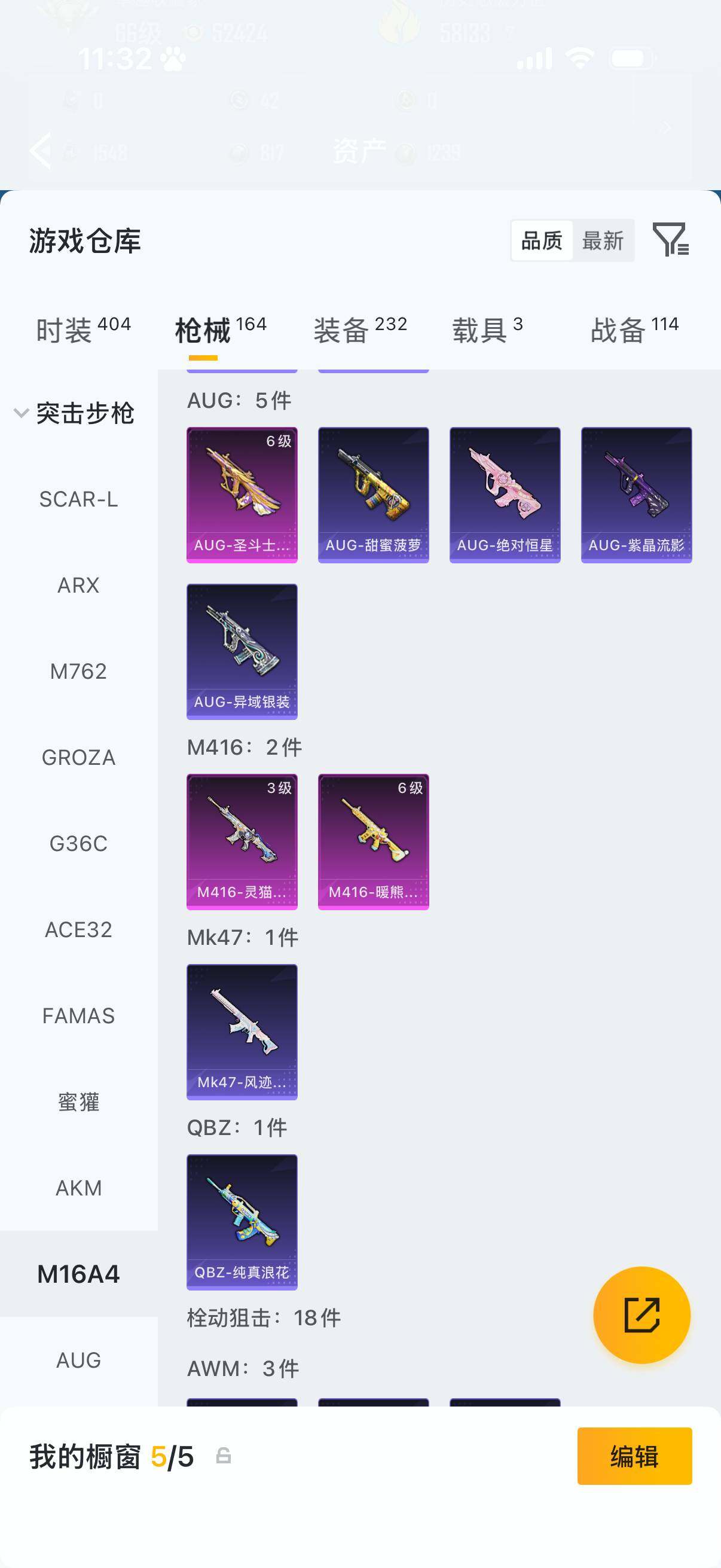Viewport: 721px width, 1568px height.
Task: Switch sorting to 最新
Action: click(603, 241)
